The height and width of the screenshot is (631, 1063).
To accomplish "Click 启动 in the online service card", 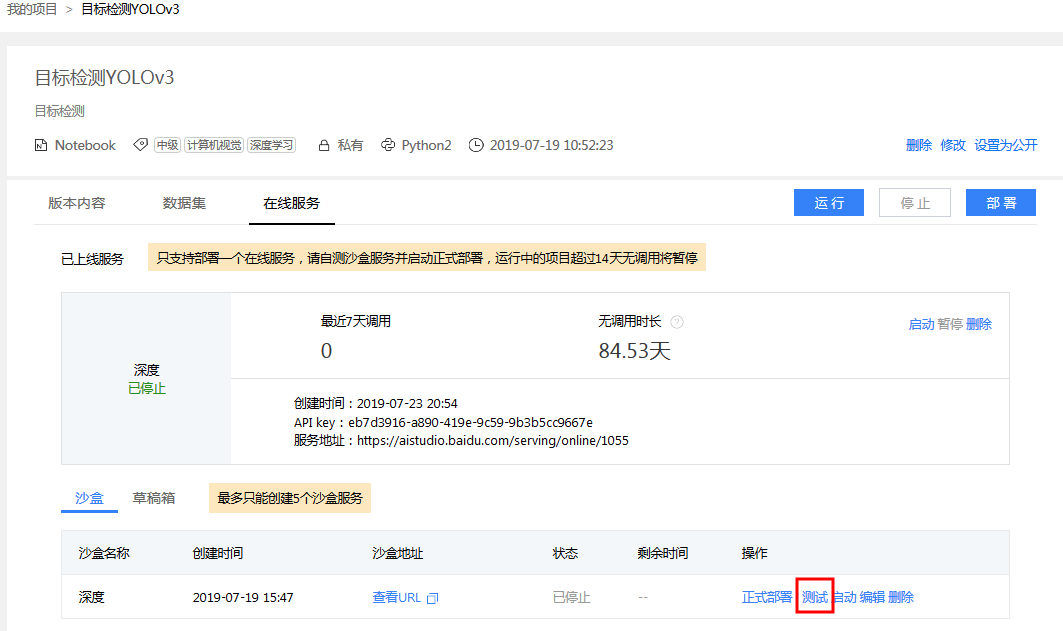I will click(x=921, y=325).
